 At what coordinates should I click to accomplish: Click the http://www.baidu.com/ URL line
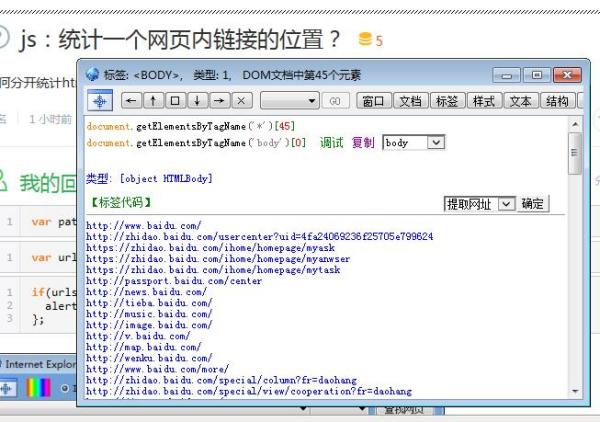(x=143, y=226)
